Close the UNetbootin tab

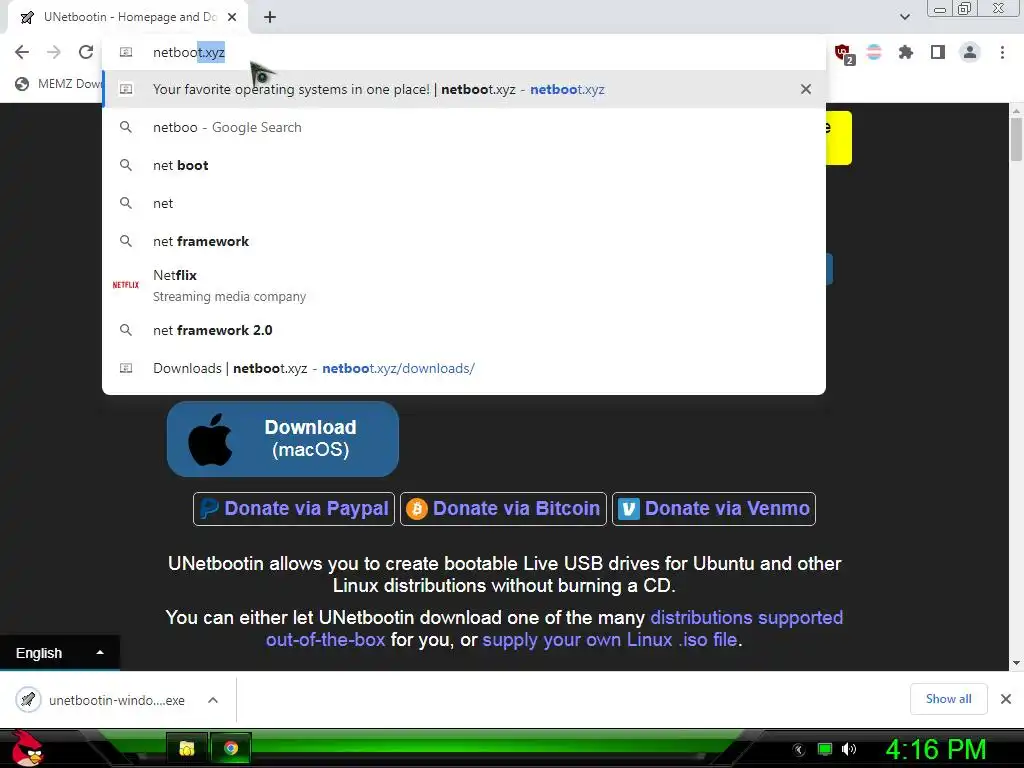pos(232,18)
